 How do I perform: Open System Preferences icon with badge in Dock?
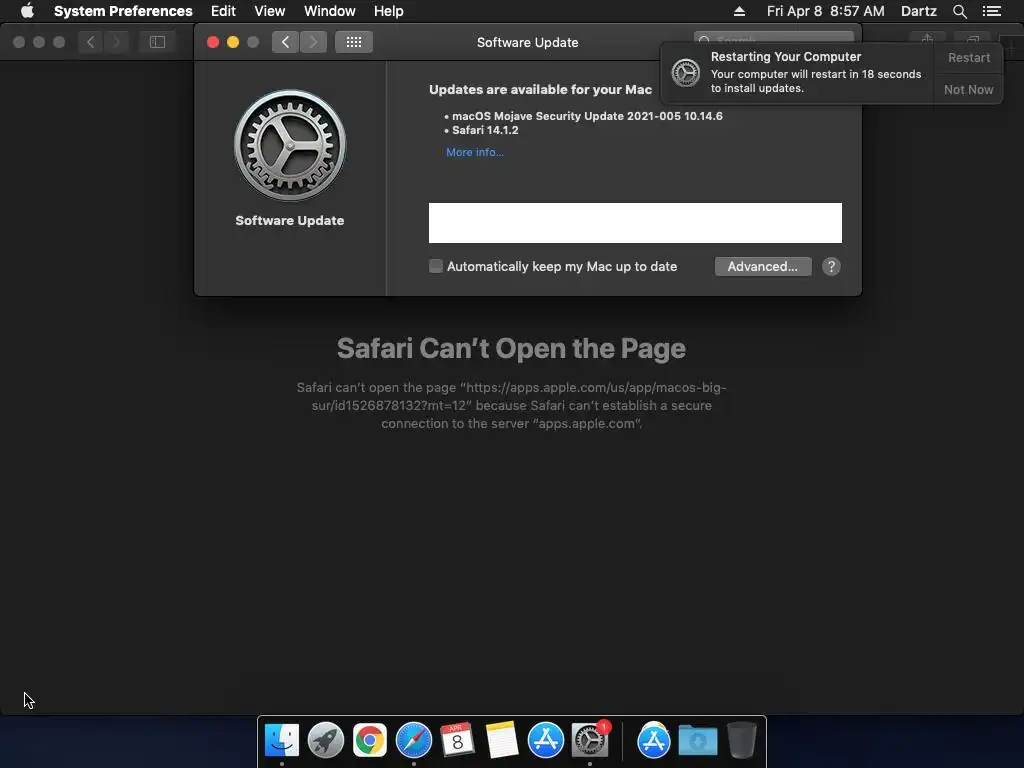pos(590,740)
